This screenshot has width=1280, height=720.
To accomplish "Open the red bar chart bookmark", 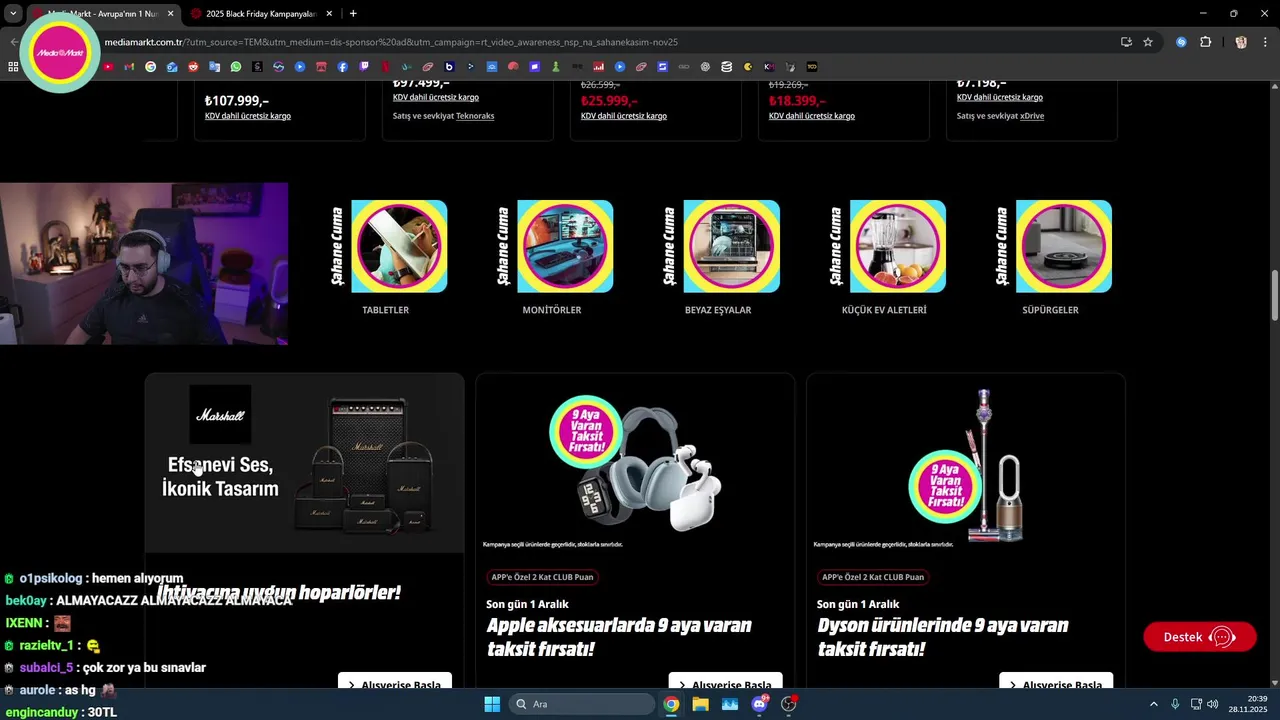I will coord(598,67).
